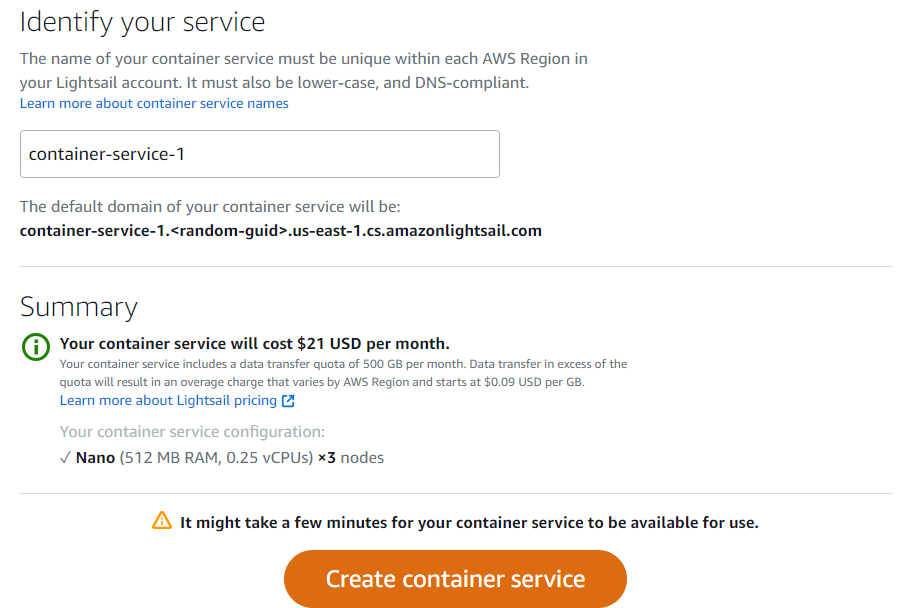Click the ×3 nodes scale text
Viewport: 902px width, 608px height.
[x=351, y=458]
